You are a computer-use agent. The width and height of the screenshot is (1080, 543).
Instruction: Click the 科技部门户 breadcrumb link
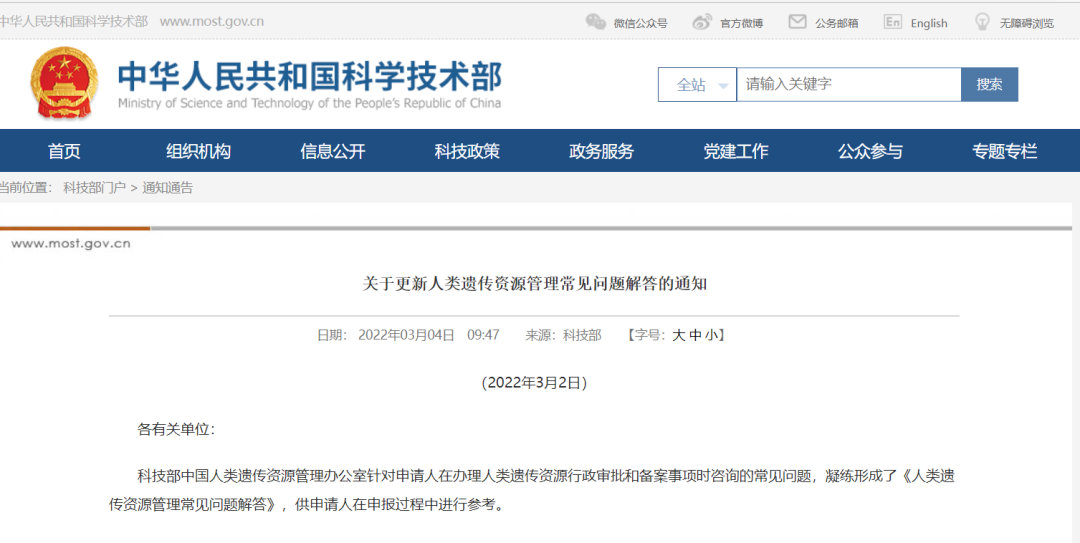point(94,188)
